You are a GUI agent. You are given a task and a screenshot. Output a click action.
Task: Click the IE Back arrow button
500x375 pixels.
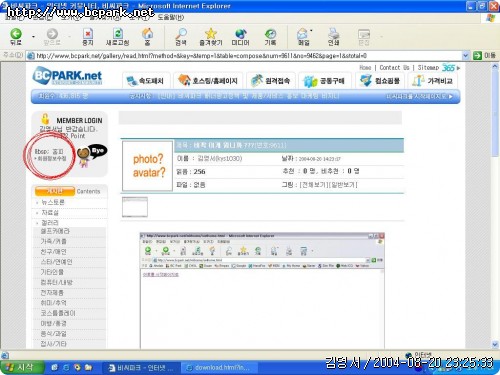coord(16,36)
